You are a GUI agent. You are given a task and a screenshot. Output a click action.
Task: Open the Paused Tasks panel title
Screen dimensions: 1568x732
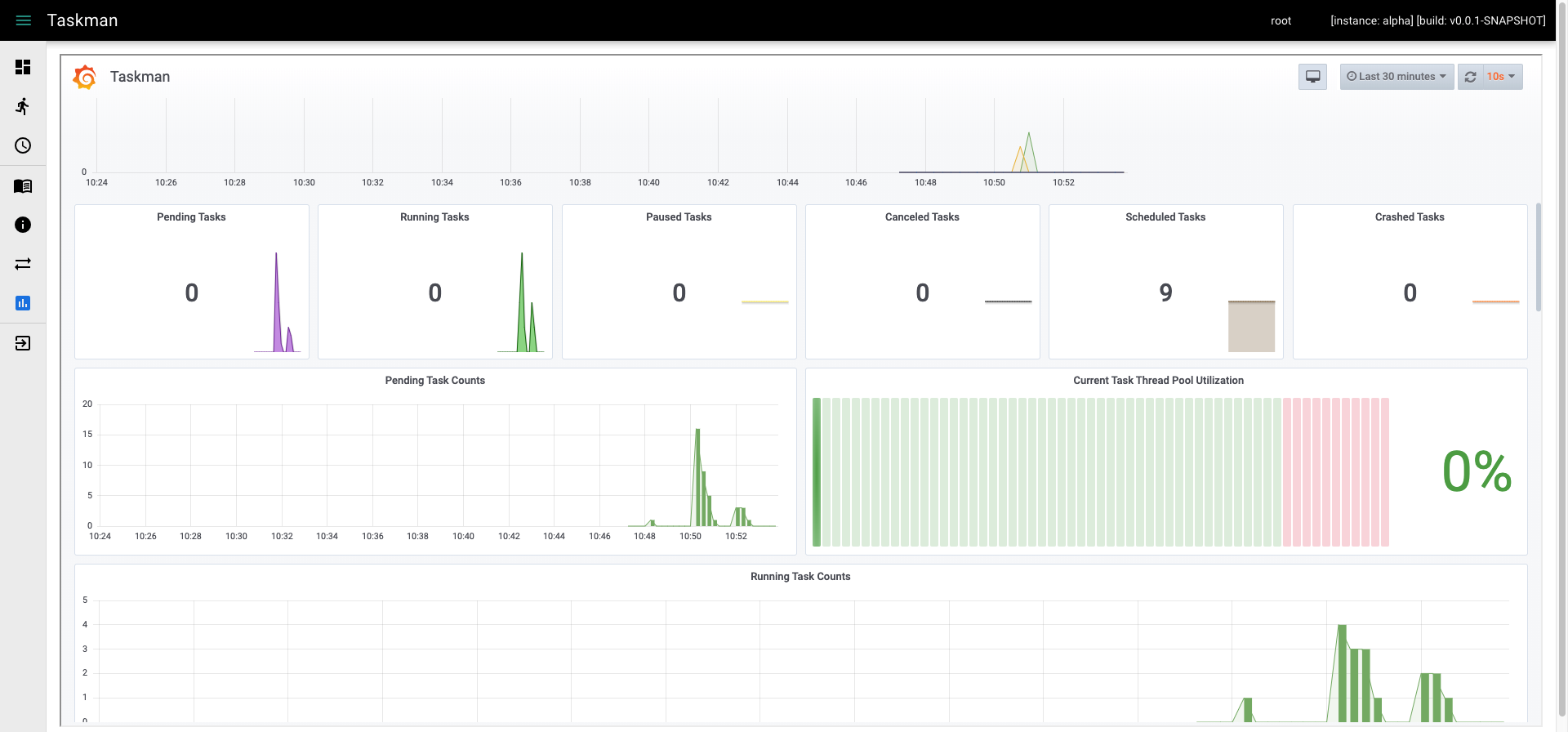click(x=679, y=217)
